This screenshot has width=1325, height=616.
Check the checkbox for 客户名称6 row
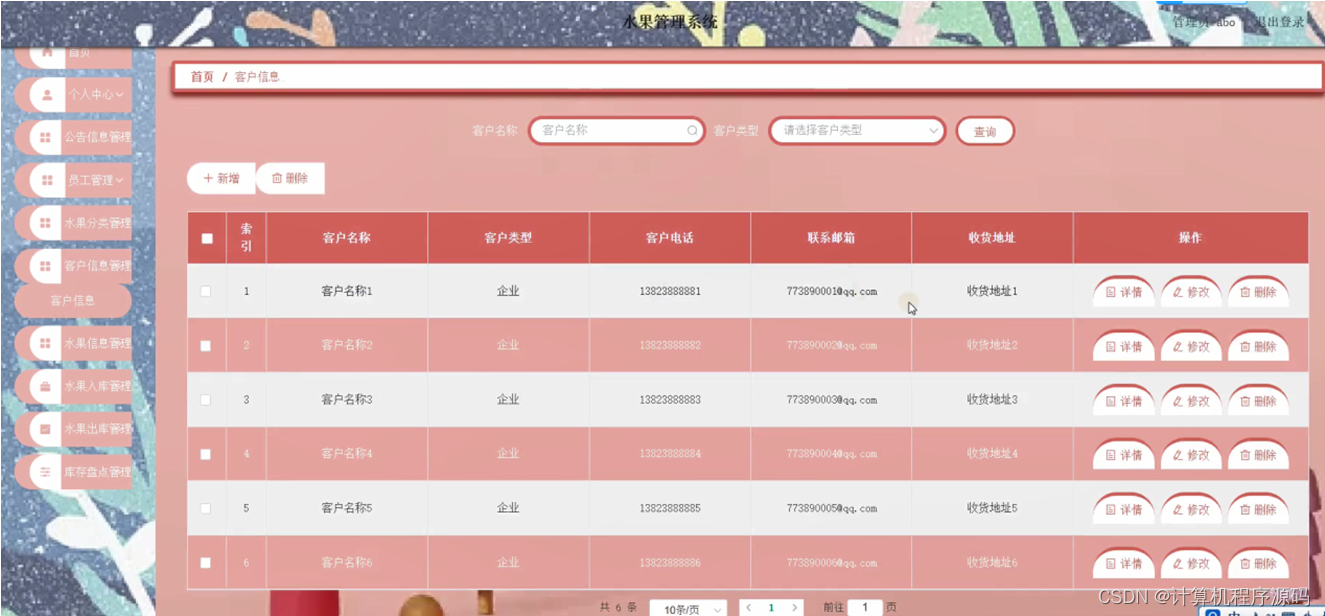(206, 563)
